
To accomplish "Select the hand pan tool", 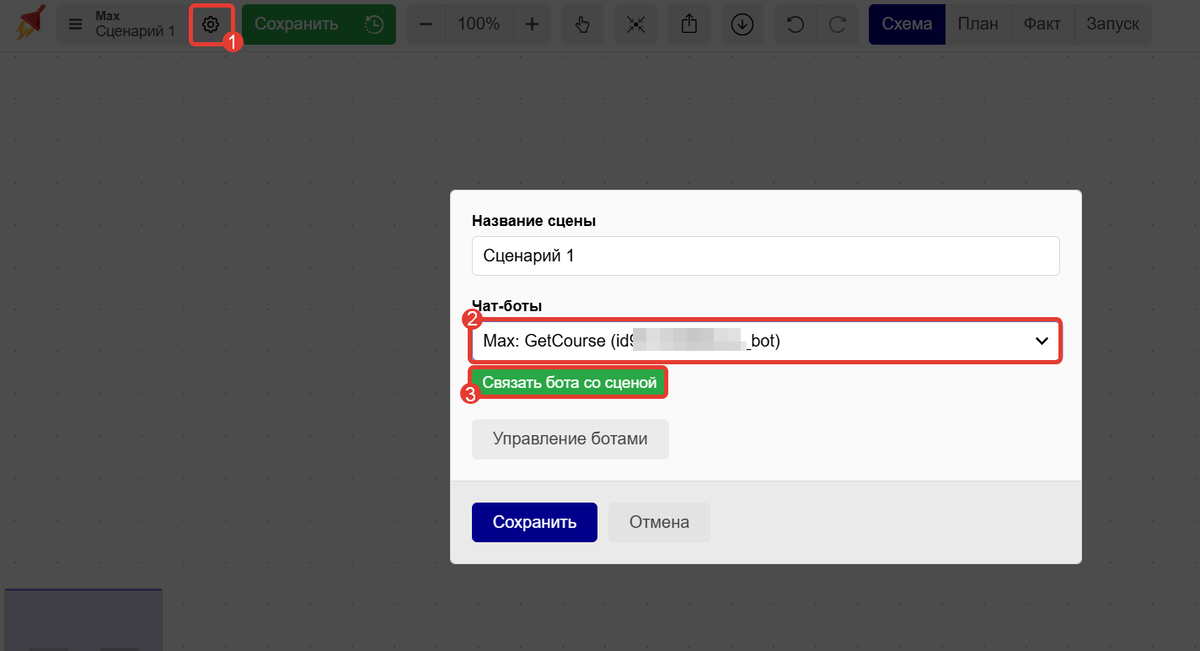I will (x=583, y=23).
